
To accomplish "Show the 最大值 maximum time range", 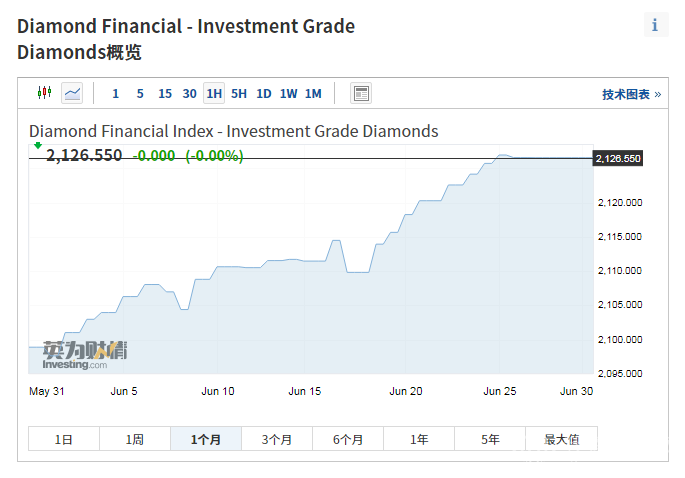I will point(561,439).
